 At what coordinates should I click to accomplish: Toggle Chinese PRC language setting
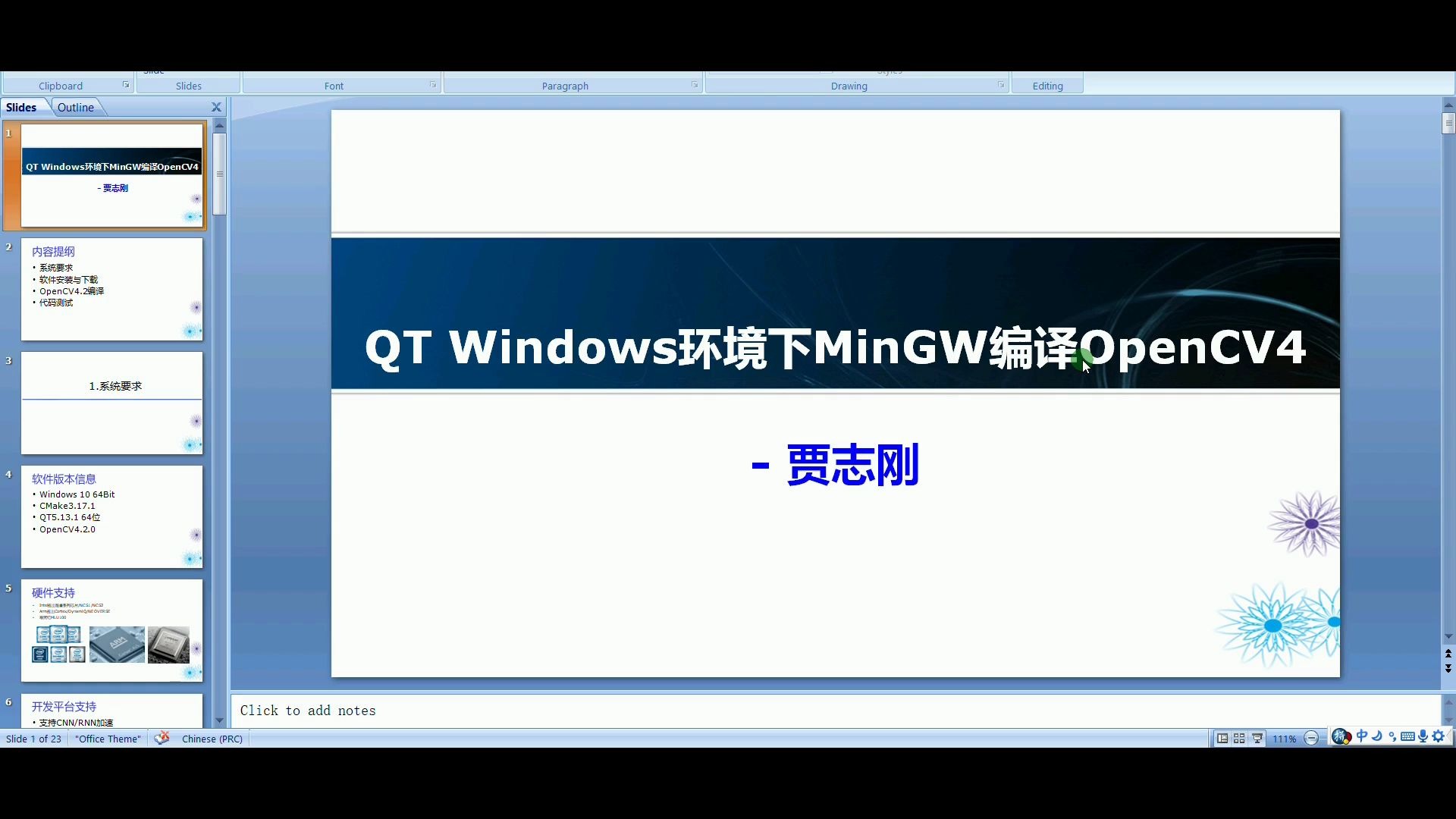212,738
